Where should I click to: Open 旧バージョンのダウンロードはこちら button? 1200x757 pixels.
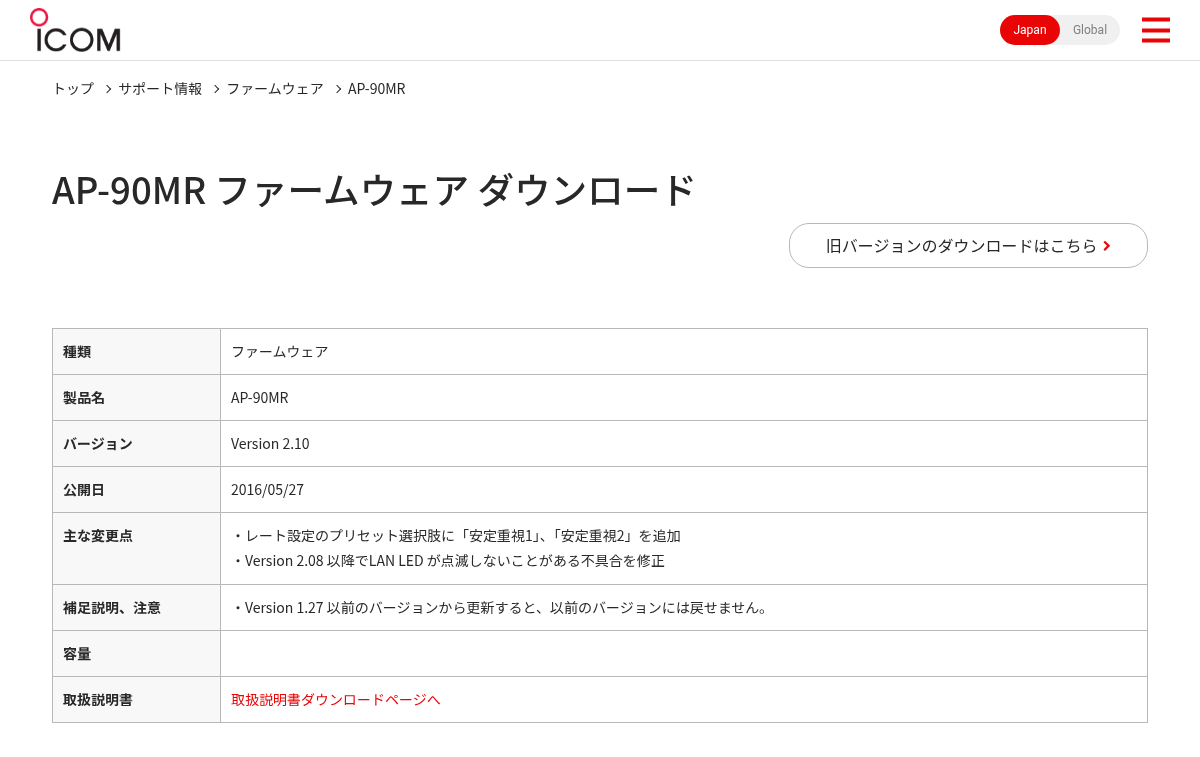tap(968, 245)
